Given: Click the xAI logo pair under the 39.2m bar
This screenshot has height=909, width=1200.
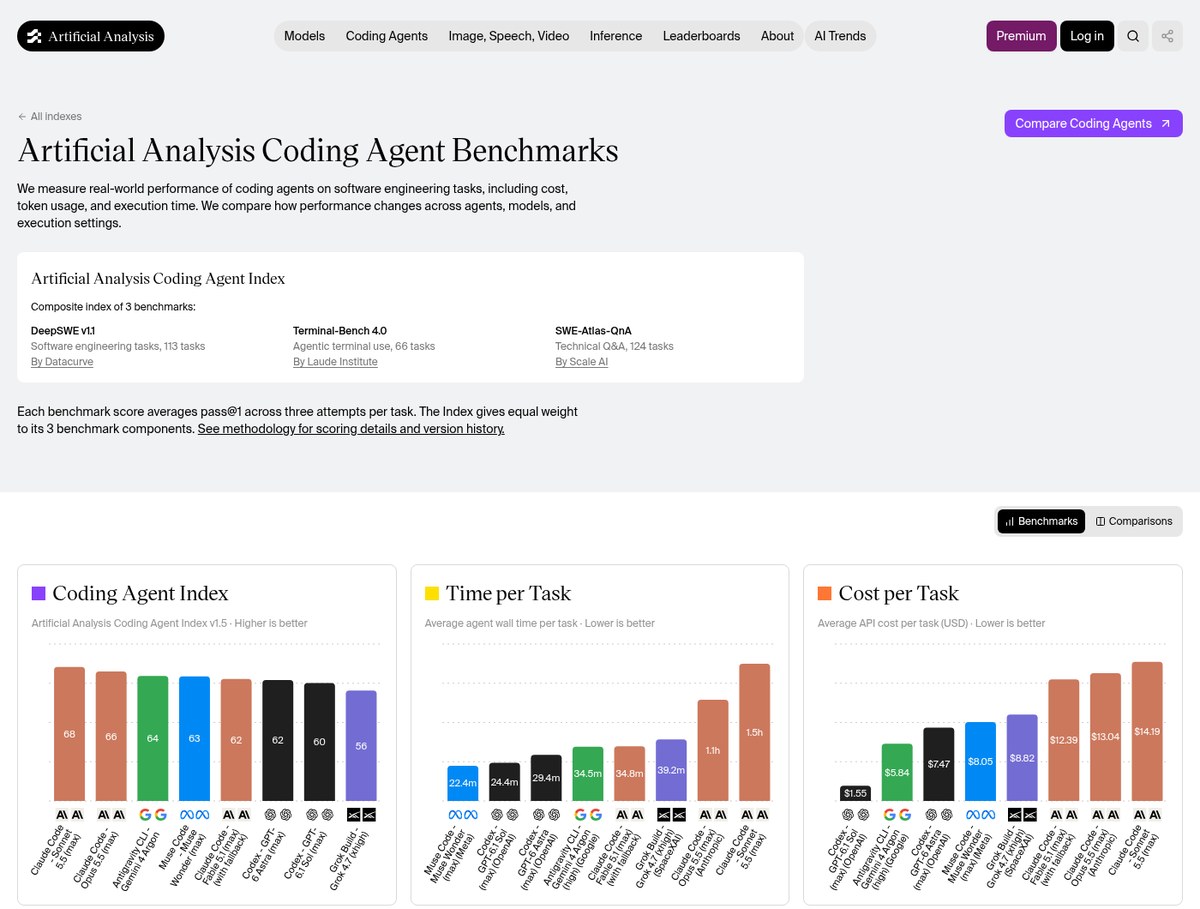Looking at the screenshot, I should pyautogui.click(x=671, y=815).
